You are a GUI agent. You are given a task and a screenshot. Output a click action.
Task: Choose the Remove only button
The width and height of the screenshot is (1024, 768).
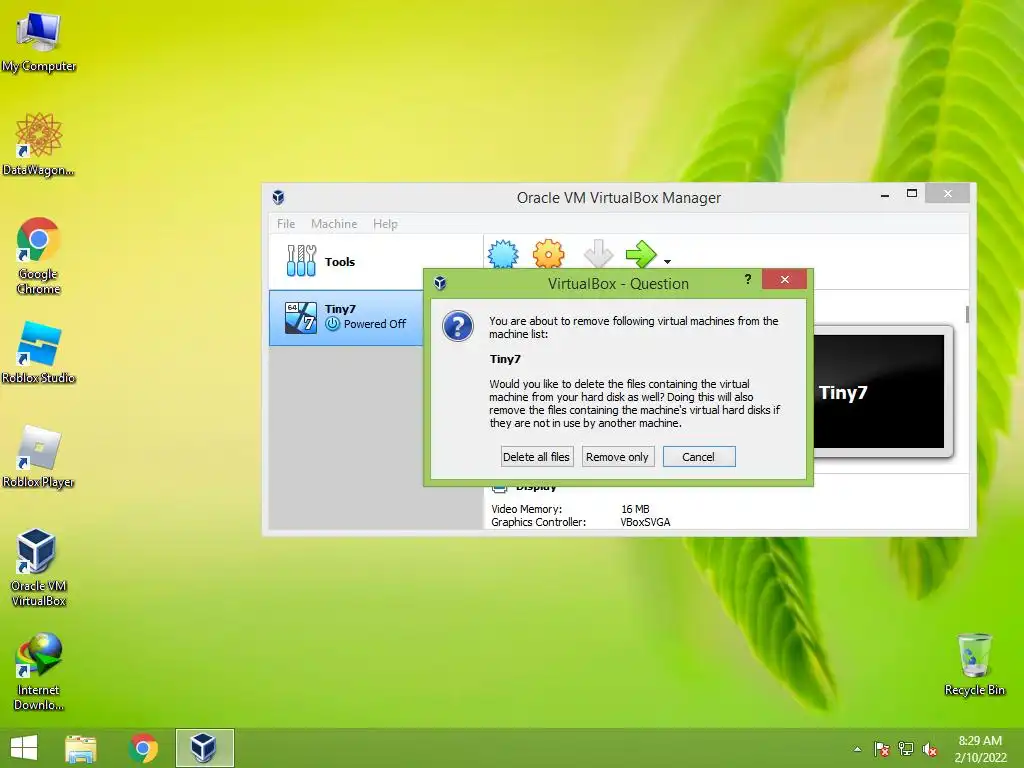click(617, 456)
